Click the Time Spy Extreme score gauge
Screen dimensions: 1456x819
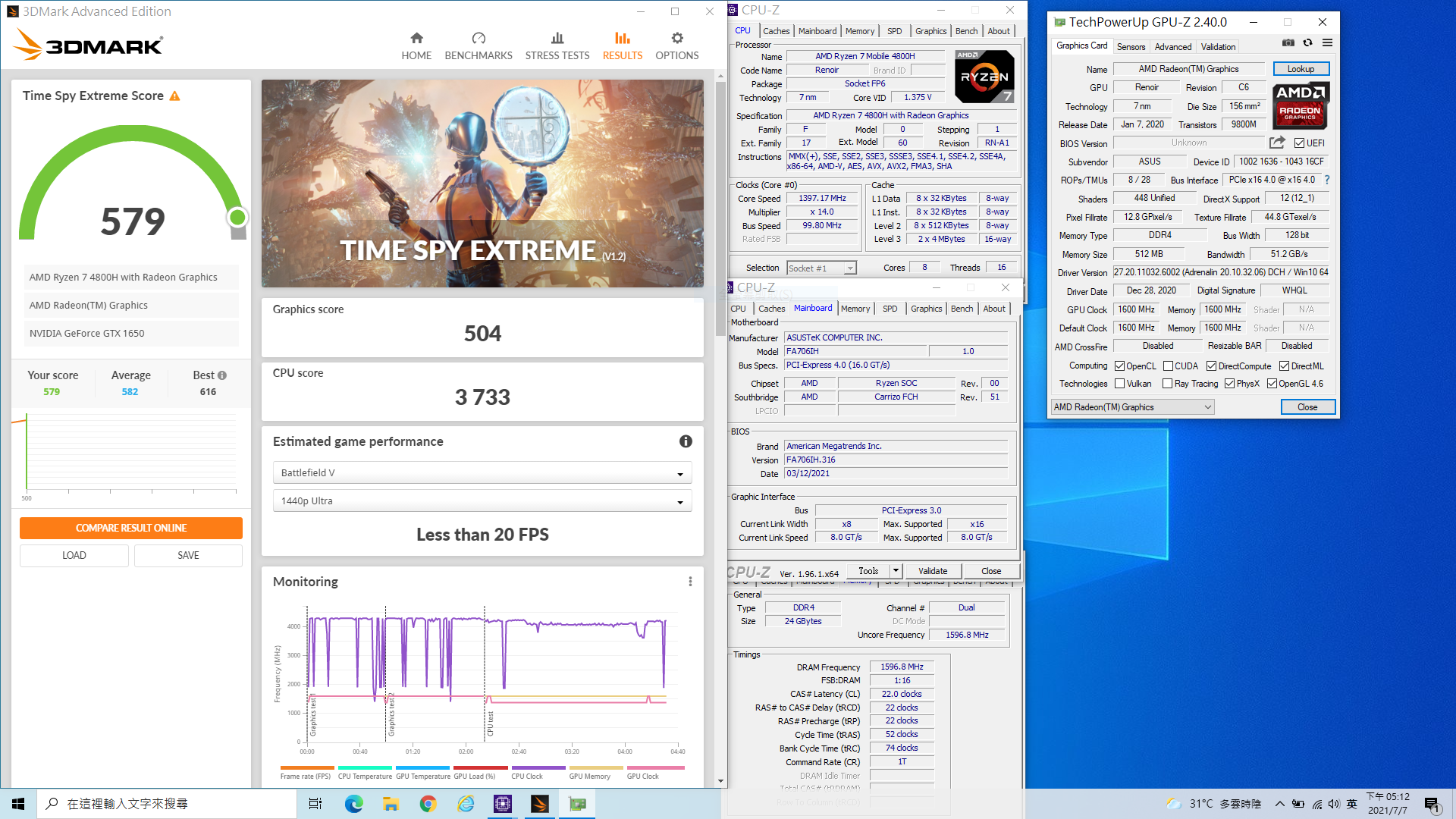pyautogui.click(x=133, y=183)
